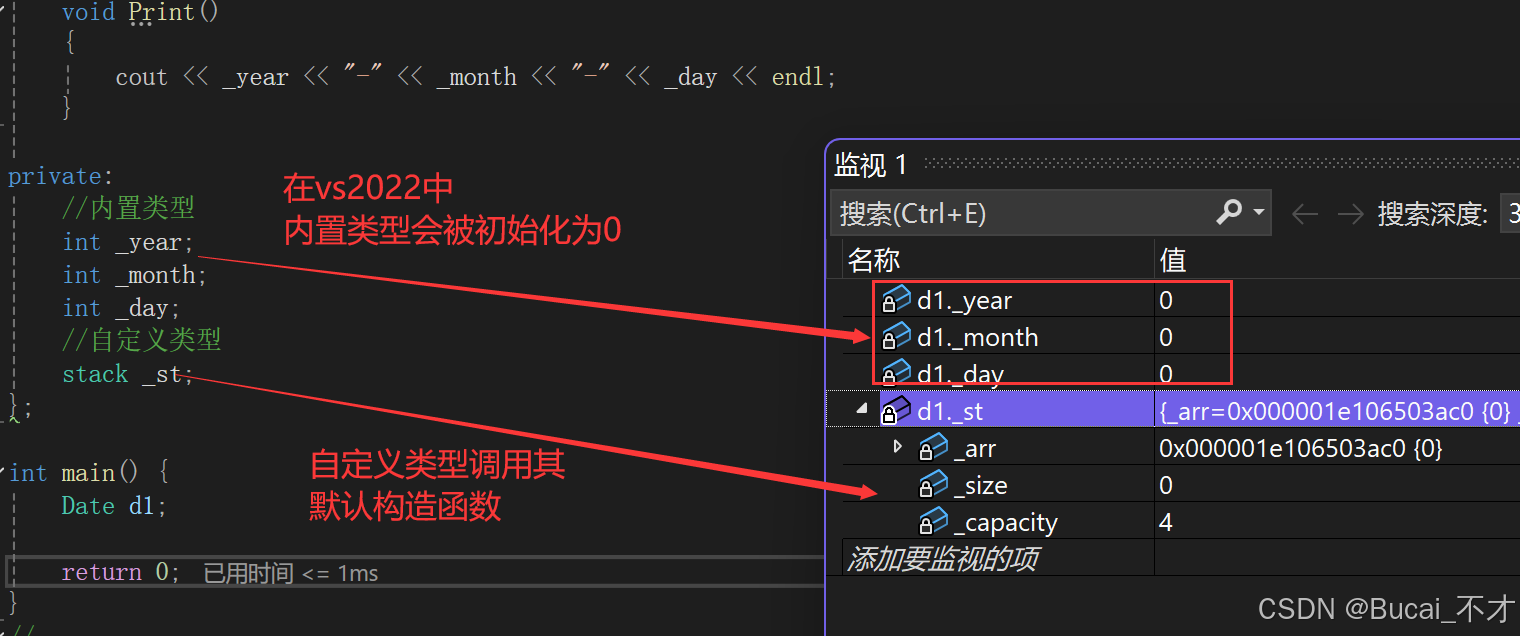Click the _arr field icon
Screen dimensions: 1520x636
coord(933,448)
